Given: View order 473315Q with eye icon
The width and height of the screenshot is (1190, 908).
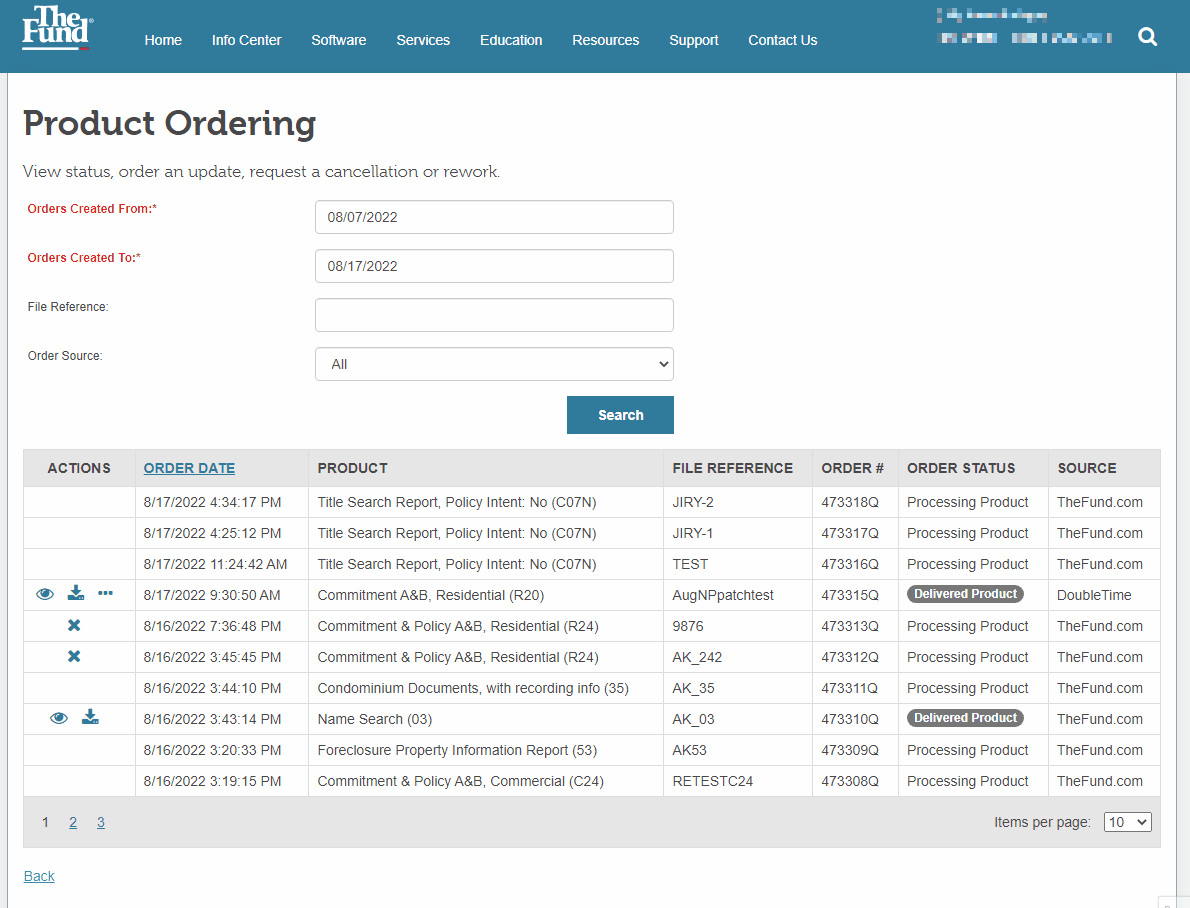Looking at the screenshot, I should [x=45, y=594].
